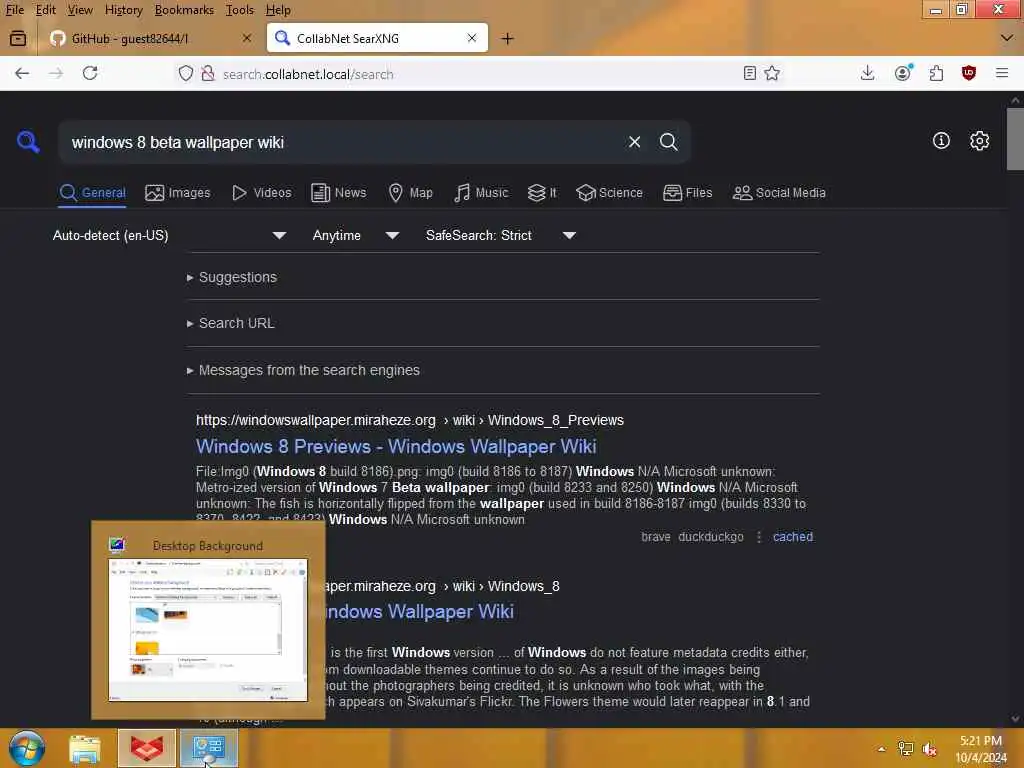This screenshot has width=1024, height=768.
Task: Switch to the Map category
Action: pyautogui.click(x=410, y=193)
